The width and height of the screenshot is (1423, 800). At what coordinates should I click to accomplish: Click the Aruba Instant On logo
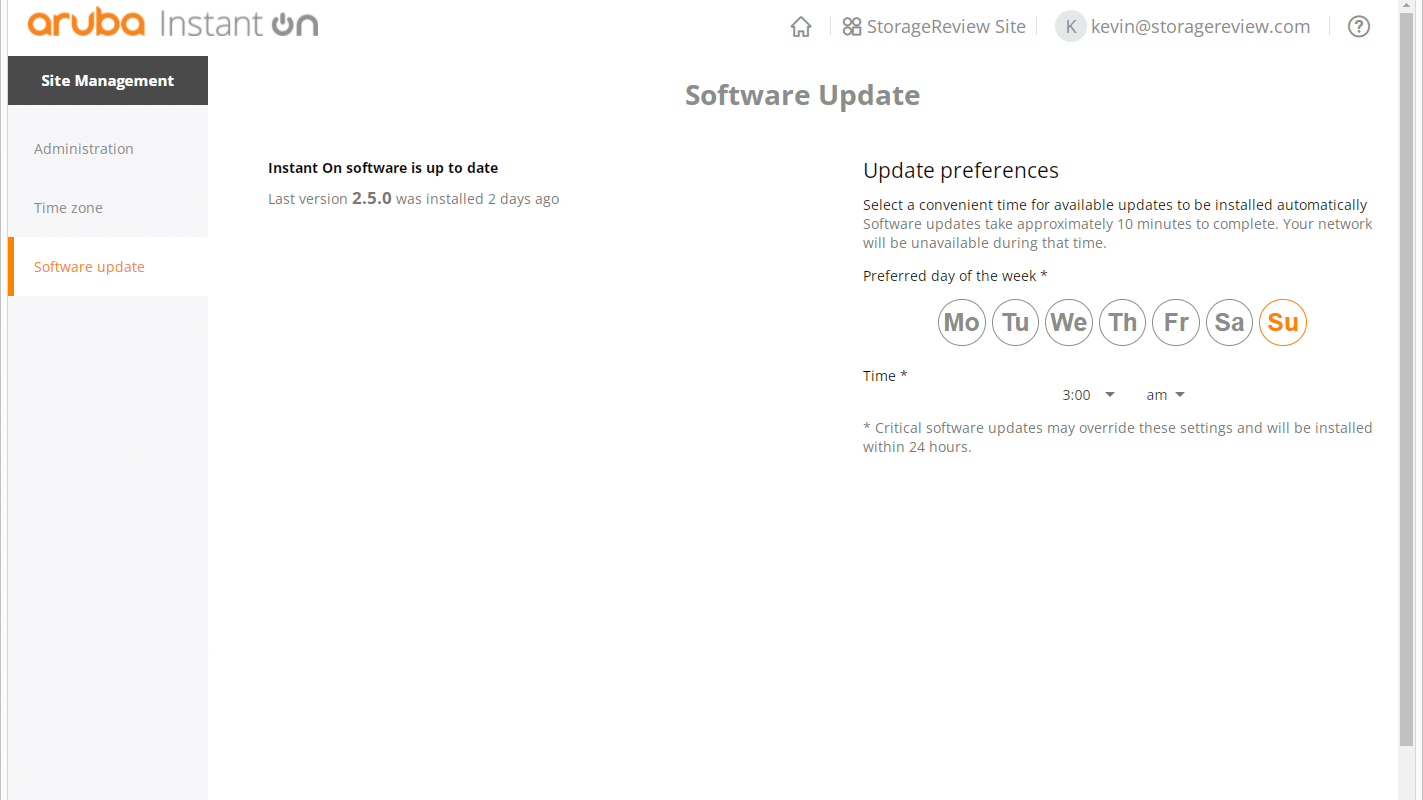coord(173,24)
